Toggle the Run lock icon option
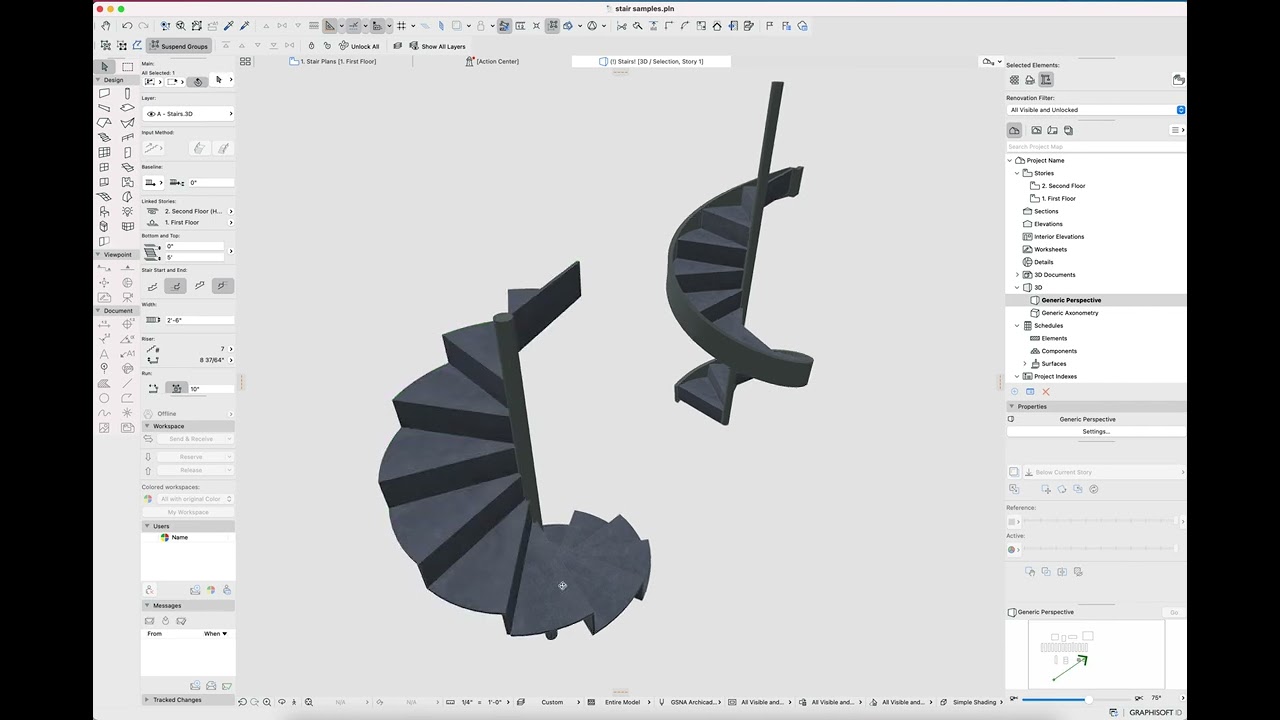 (x=176, y=388)
